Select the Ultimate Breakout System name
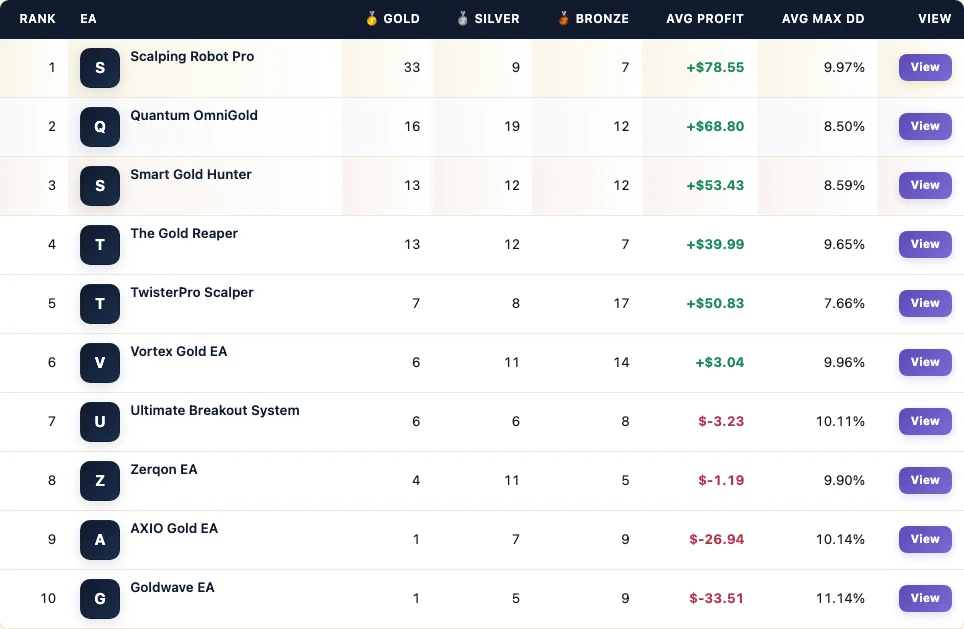The width and height of the screenshot is (964, 629). click(x=215, y=411)
